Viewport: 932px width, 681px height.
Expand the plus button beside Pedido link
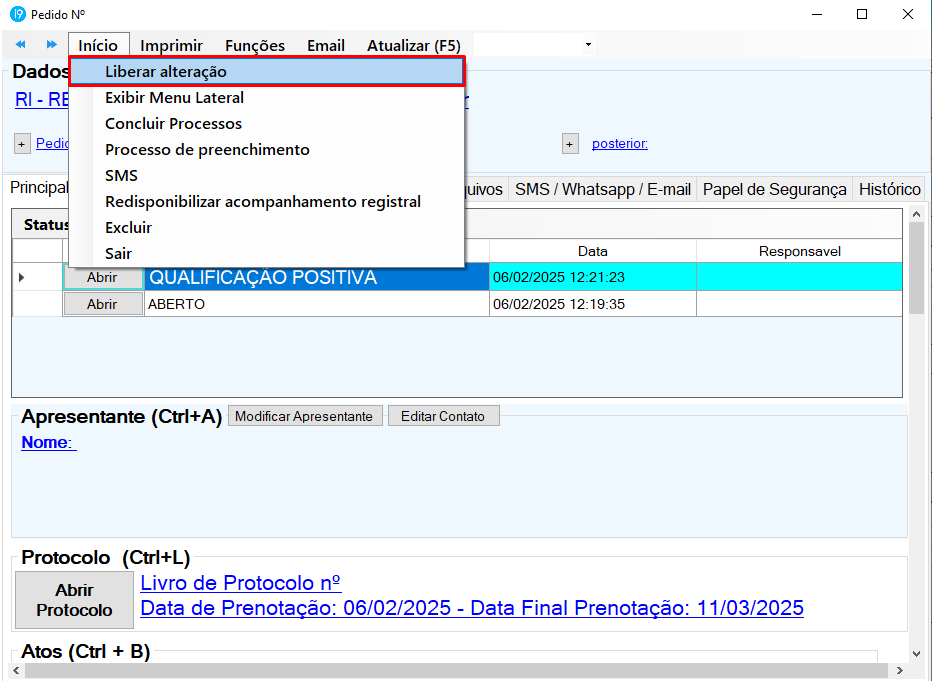[22, 144]
